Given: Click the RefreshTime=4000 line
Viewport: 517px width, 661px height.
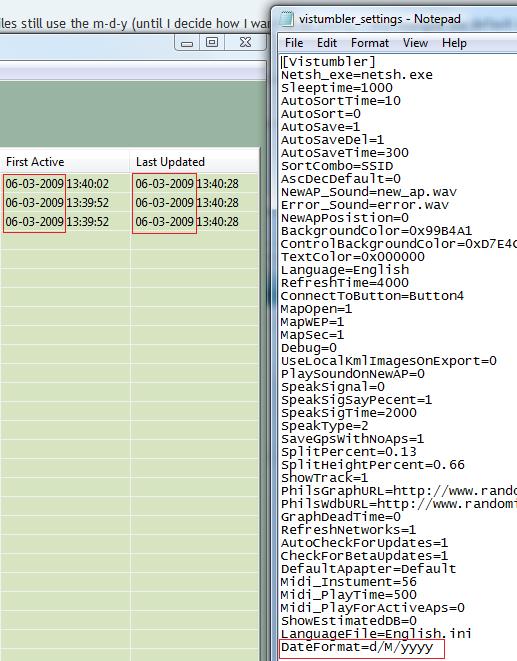Looking at the screenshot, I should pyautogui.click(x=345, y=283).
